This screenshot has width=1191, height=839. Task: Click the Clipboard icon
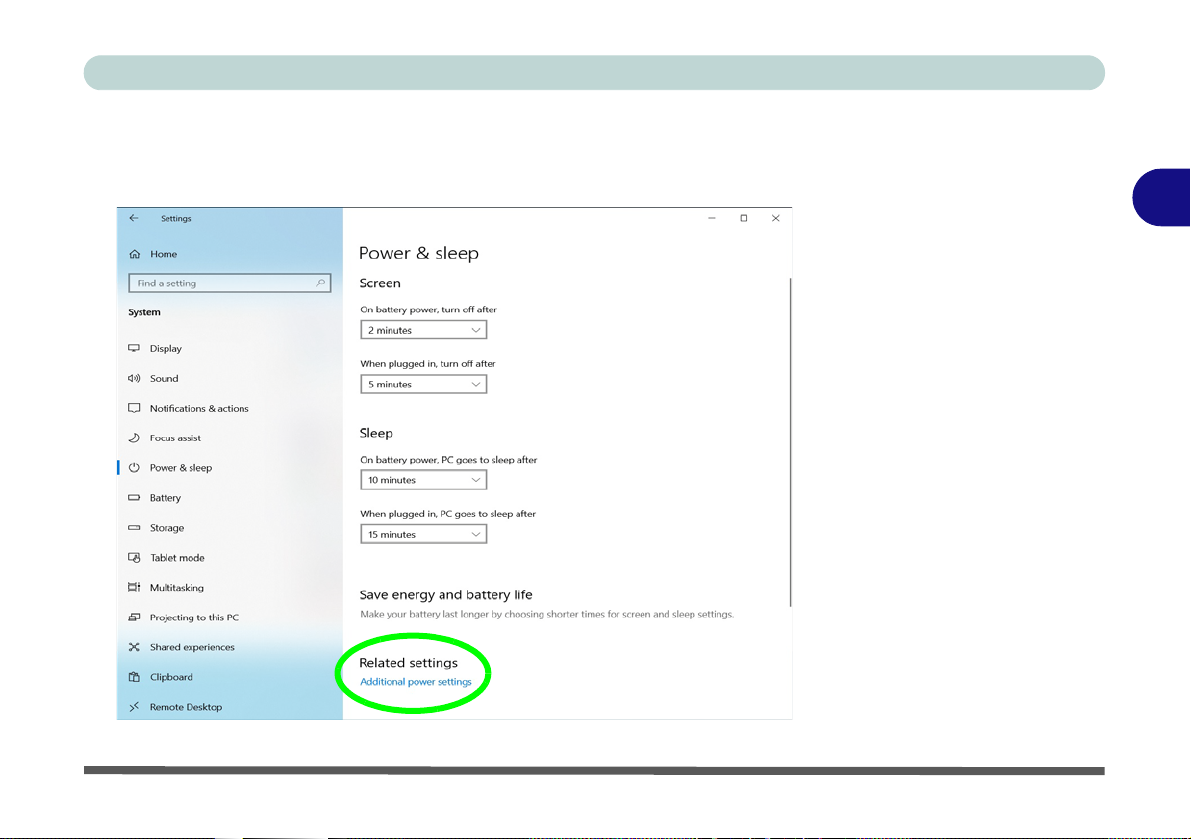click(134, 677)
